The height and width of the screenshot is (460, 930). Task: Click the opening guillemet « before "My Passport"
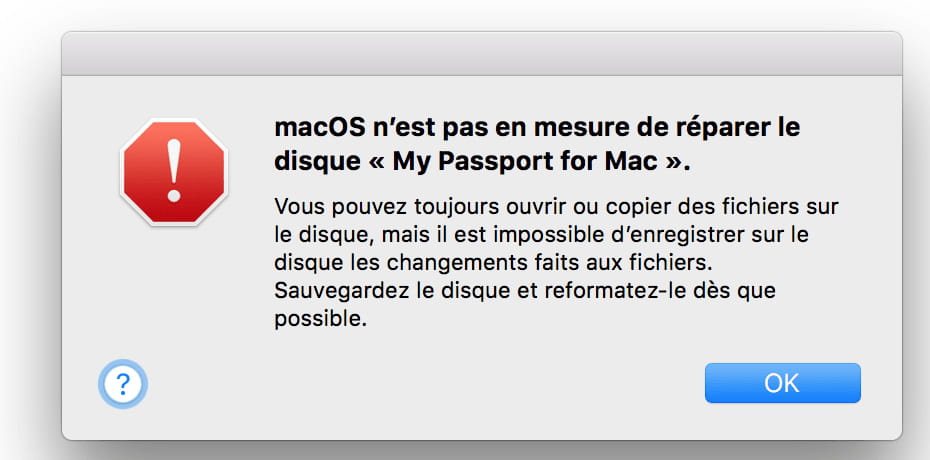pyautogui.click(x=376, y=164)
